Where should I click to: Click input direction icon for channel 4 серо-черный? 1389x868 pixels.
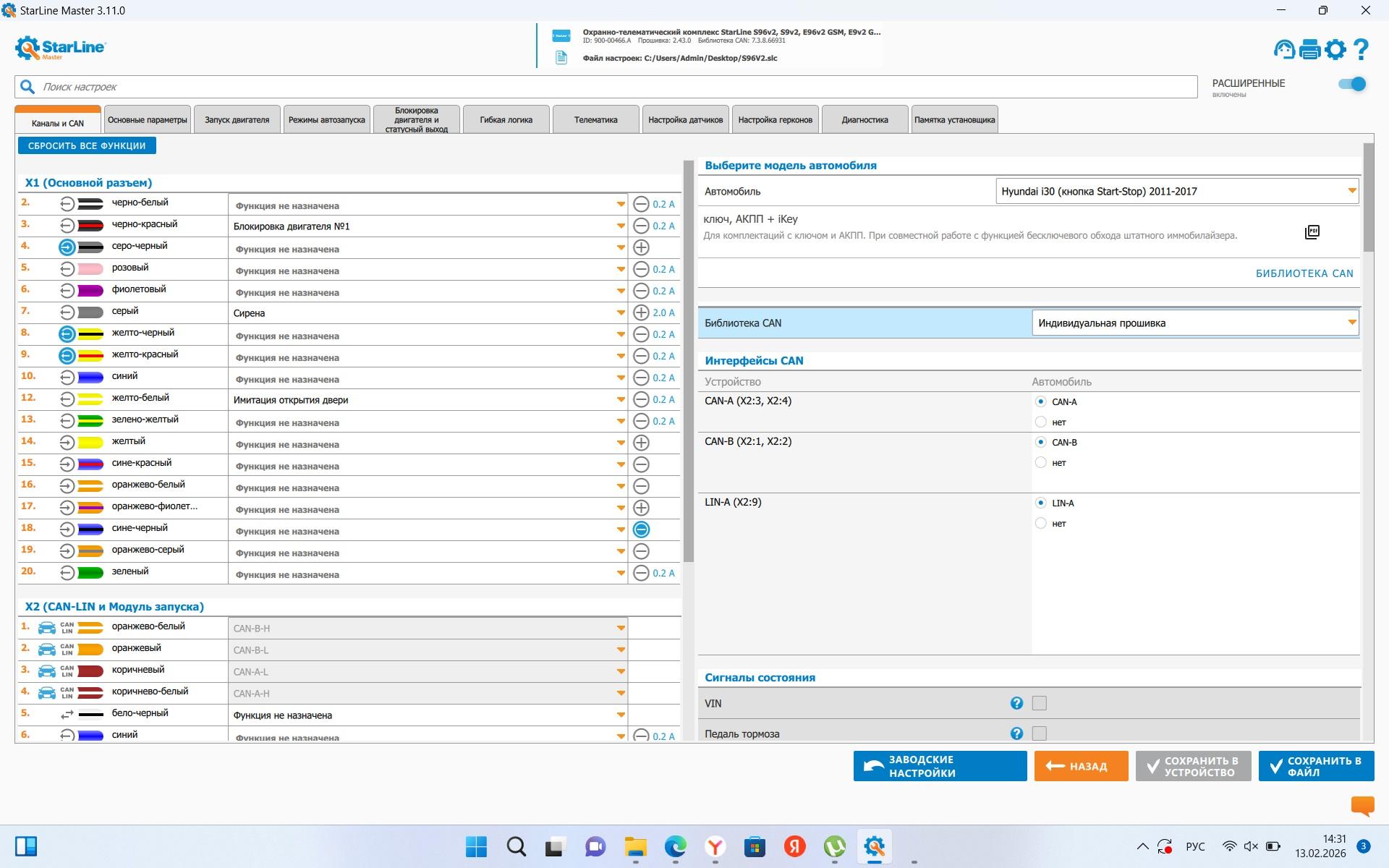point(67,247)
